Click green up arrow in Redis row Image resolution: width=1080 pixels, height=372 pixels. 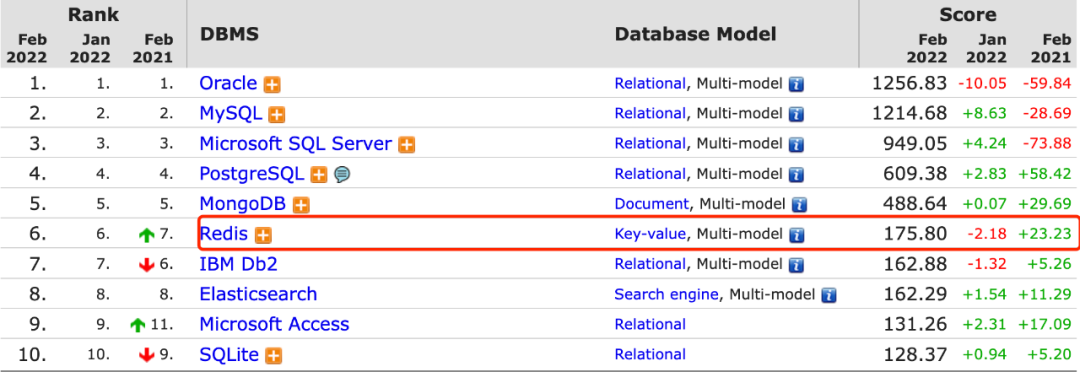tap(146, 235)
